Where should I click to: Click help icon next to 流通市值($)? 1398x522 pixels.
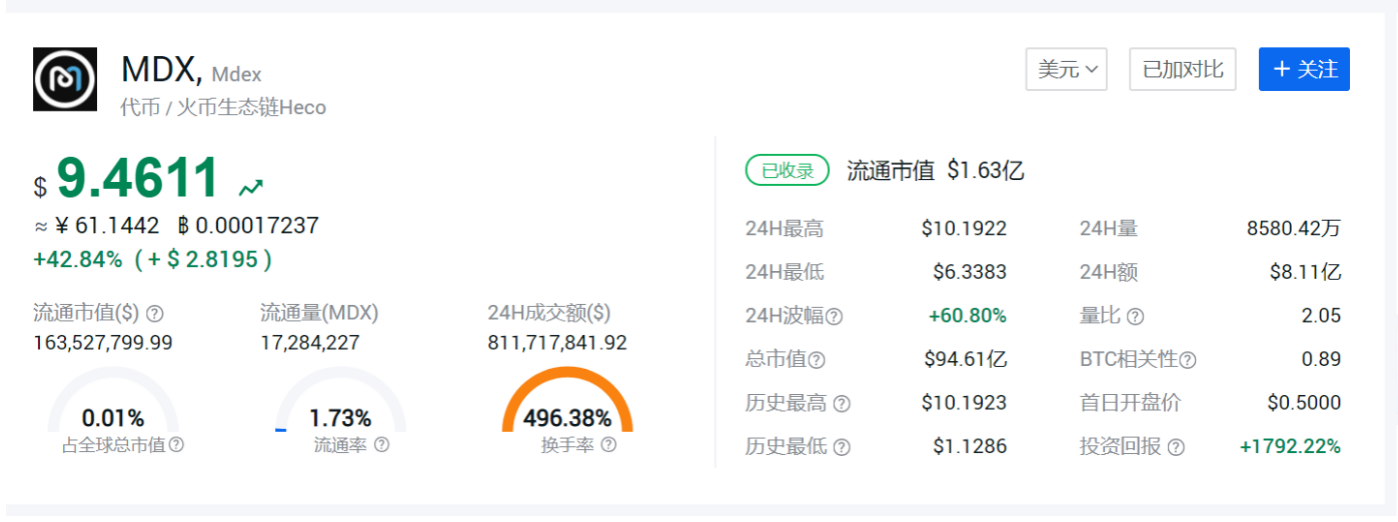pos(155,313)
